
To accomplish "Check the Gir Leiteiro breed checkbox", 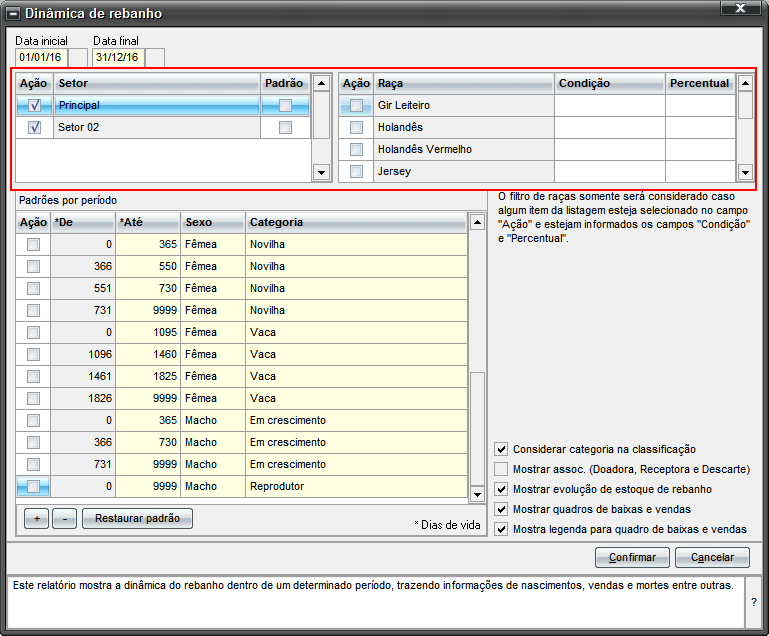I will pyautogui.click(x=356, y=105).
